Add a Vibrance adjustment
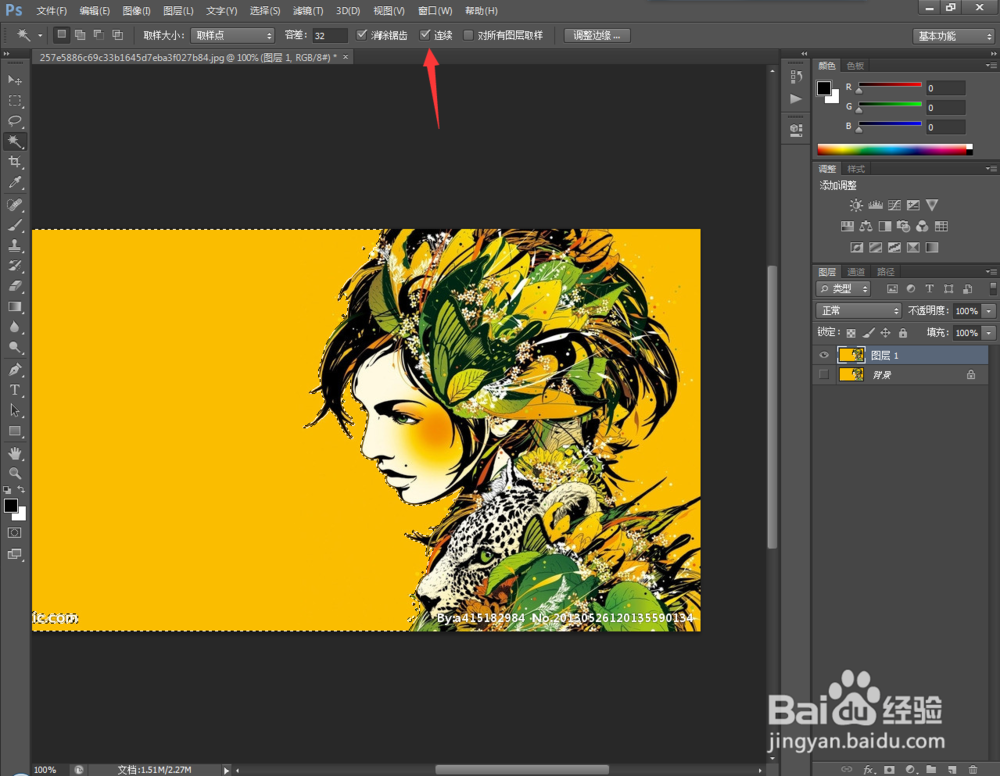Screen dimensions: 1000x776 [x=932, y=205]
